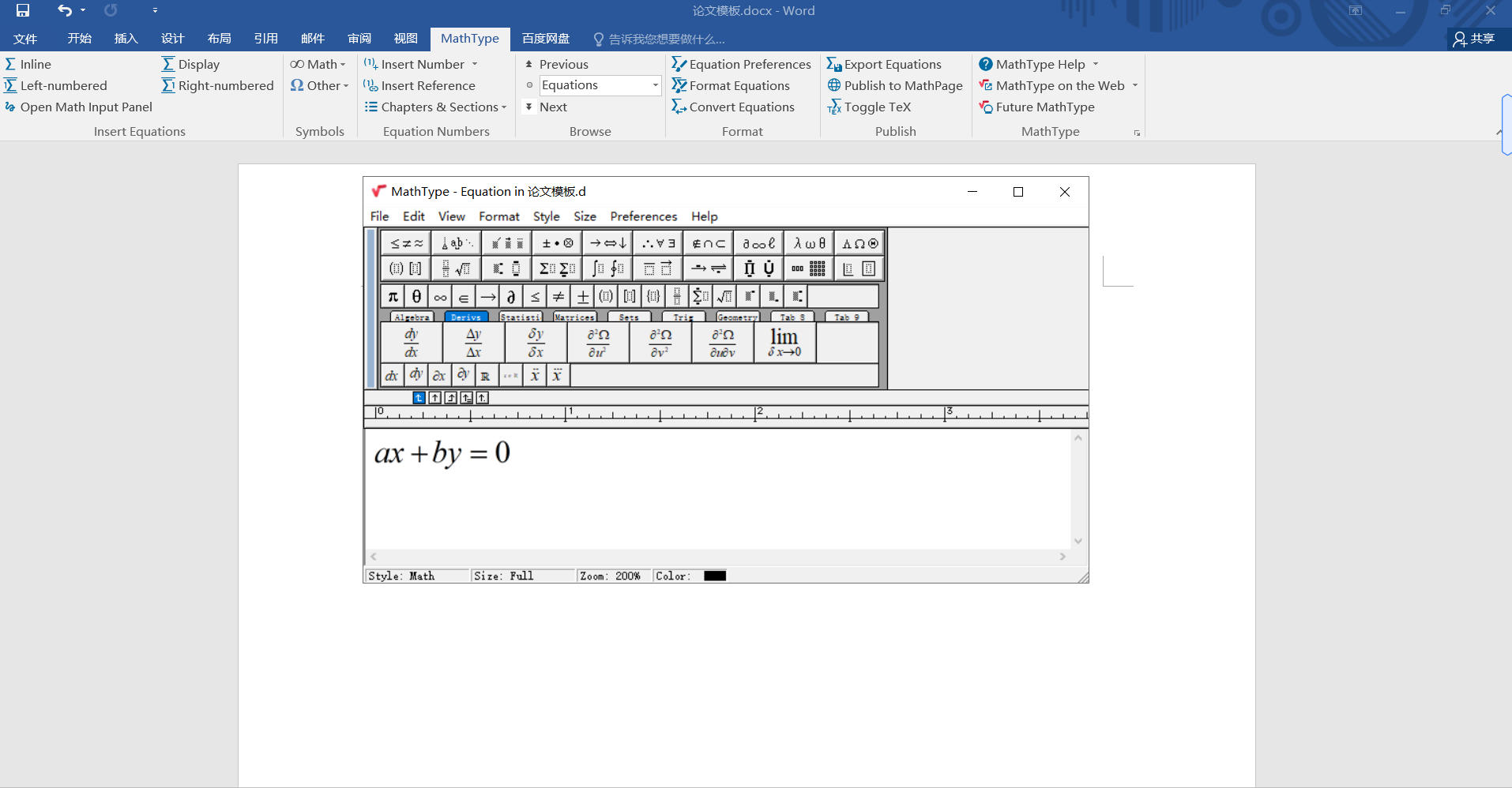The width and height of the screenshot is (1512, 788).
Task: Switch to the Algebra tab
Action: [x=412, y=317]
